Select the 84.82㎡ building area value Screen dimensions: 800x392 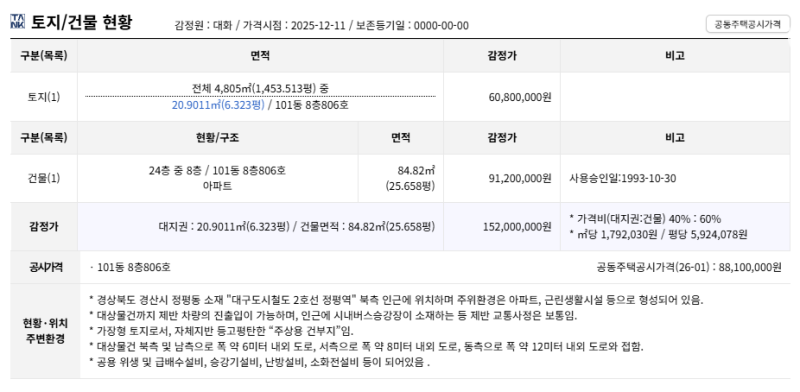416,170
